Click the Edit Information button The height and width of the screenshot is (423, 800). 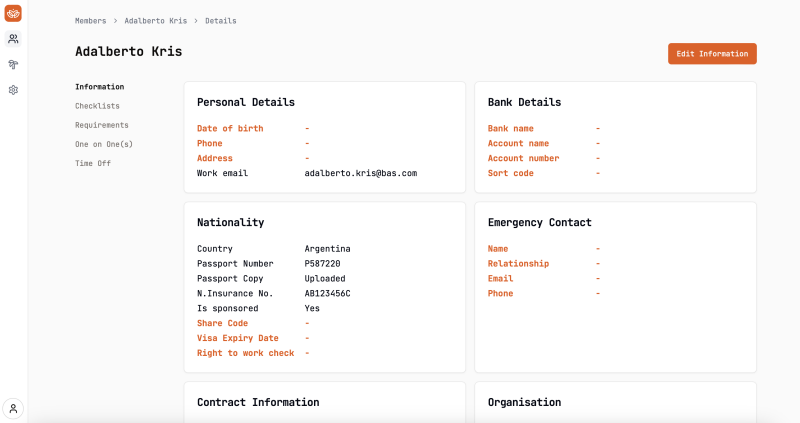pyautogui.click(x=712, y=54)
